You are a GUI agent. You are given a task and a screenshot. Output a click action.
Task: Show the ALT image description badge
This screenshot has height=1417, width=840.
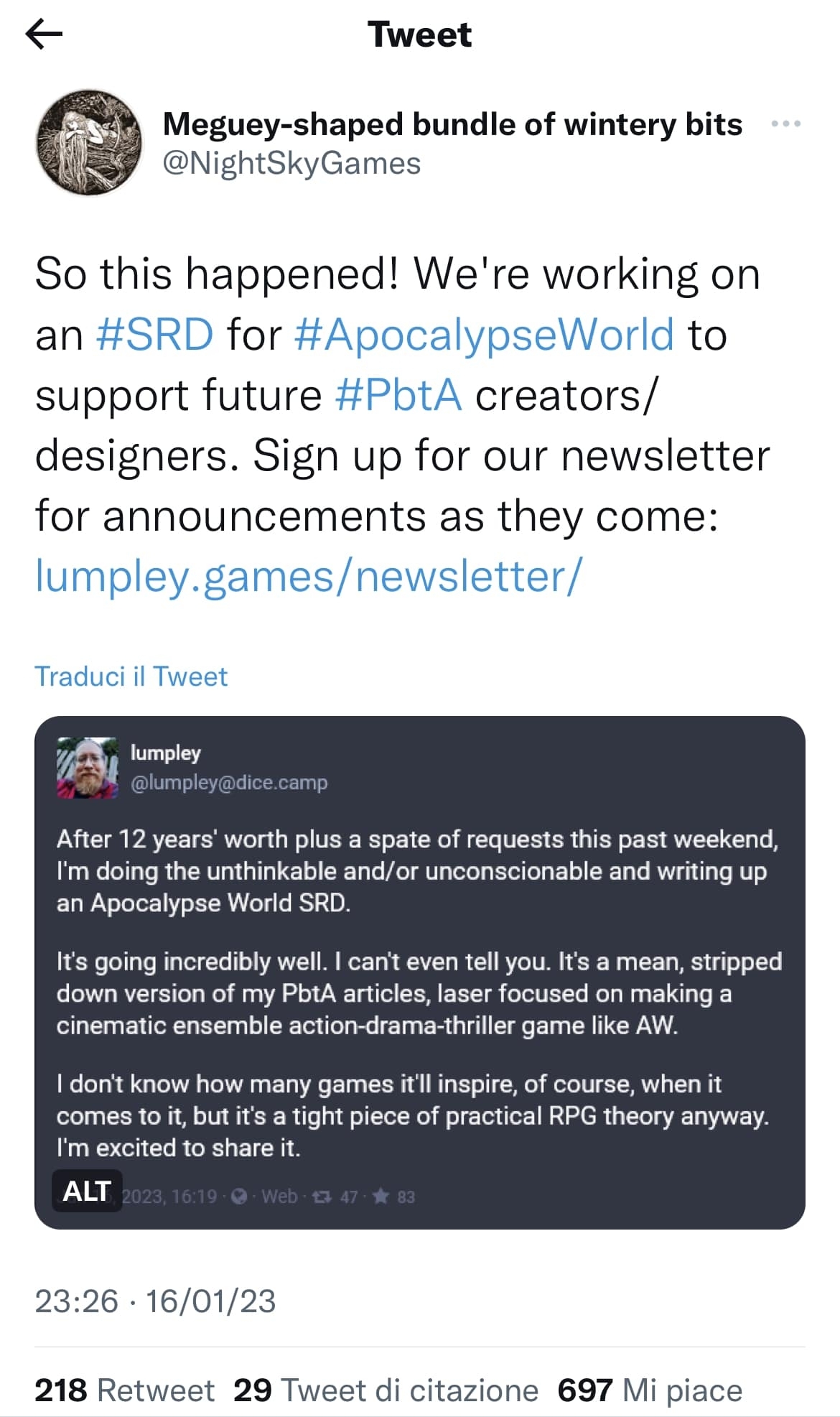[87, 1191]
